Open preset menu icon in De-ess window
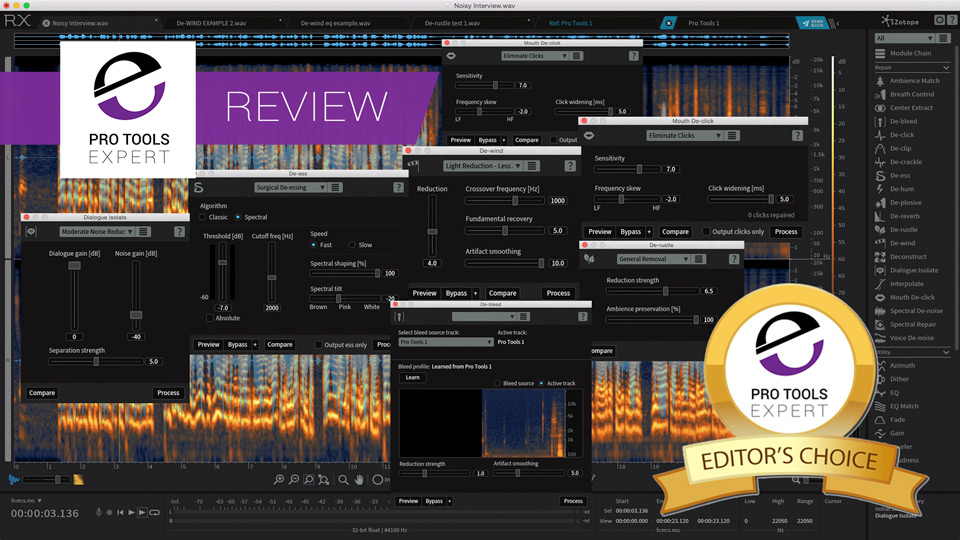 [x=336, y=187]
